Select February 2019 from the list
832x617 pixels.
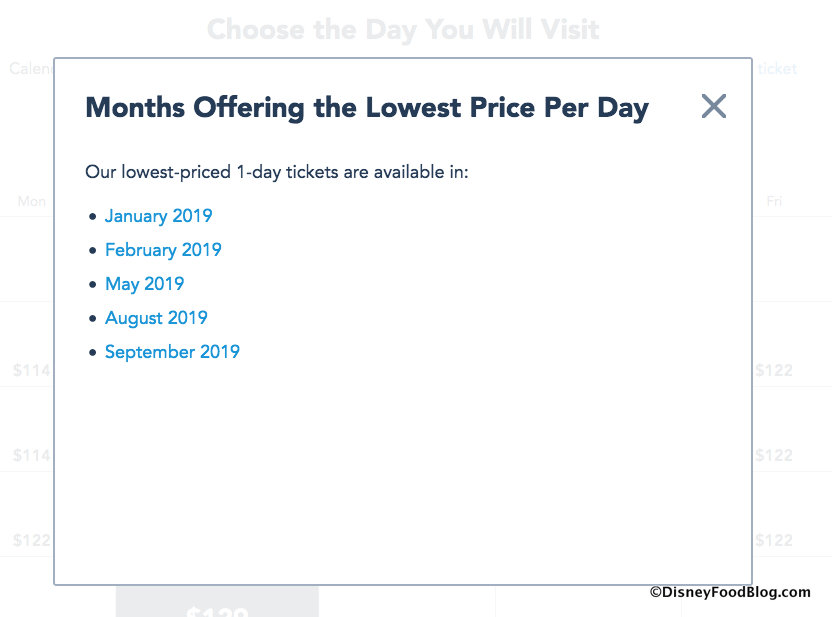(x=163, y=250)
